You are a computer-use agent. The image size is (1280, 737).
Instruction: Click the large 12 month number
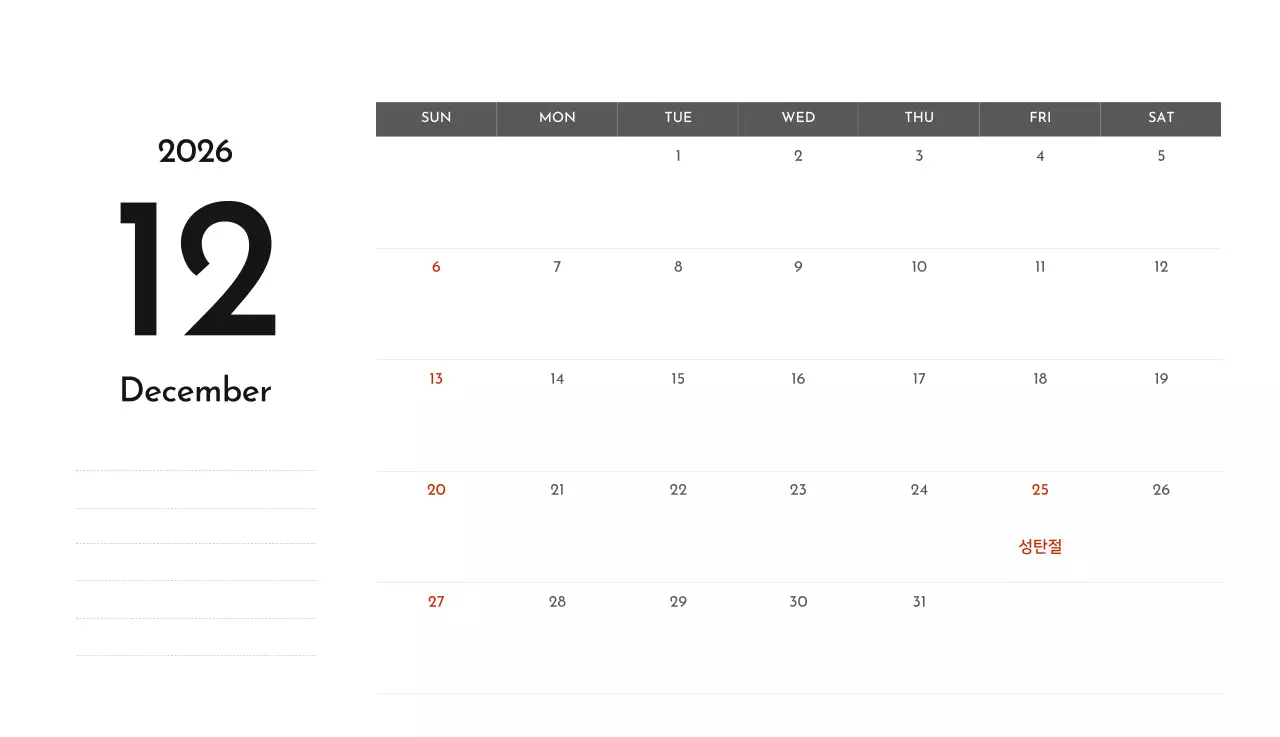click(x=196, y=270)
